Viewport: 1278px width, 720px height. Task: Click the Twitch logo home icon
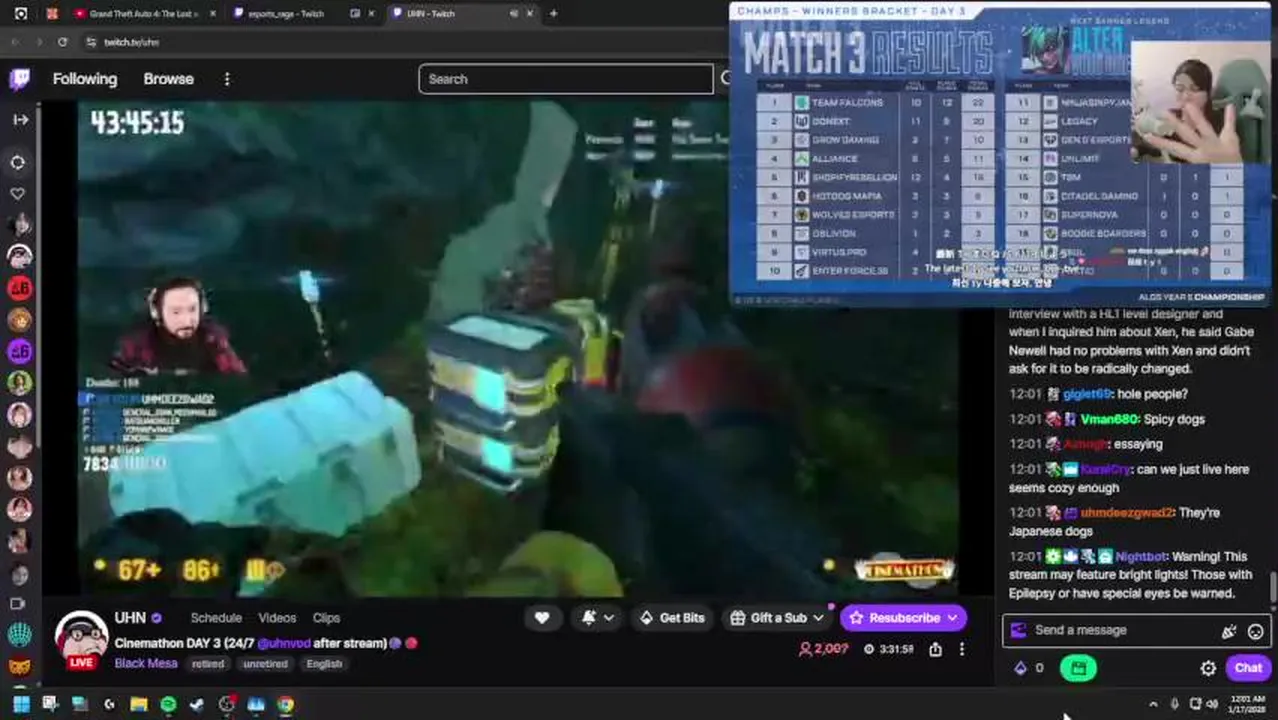tap(19, 79)
